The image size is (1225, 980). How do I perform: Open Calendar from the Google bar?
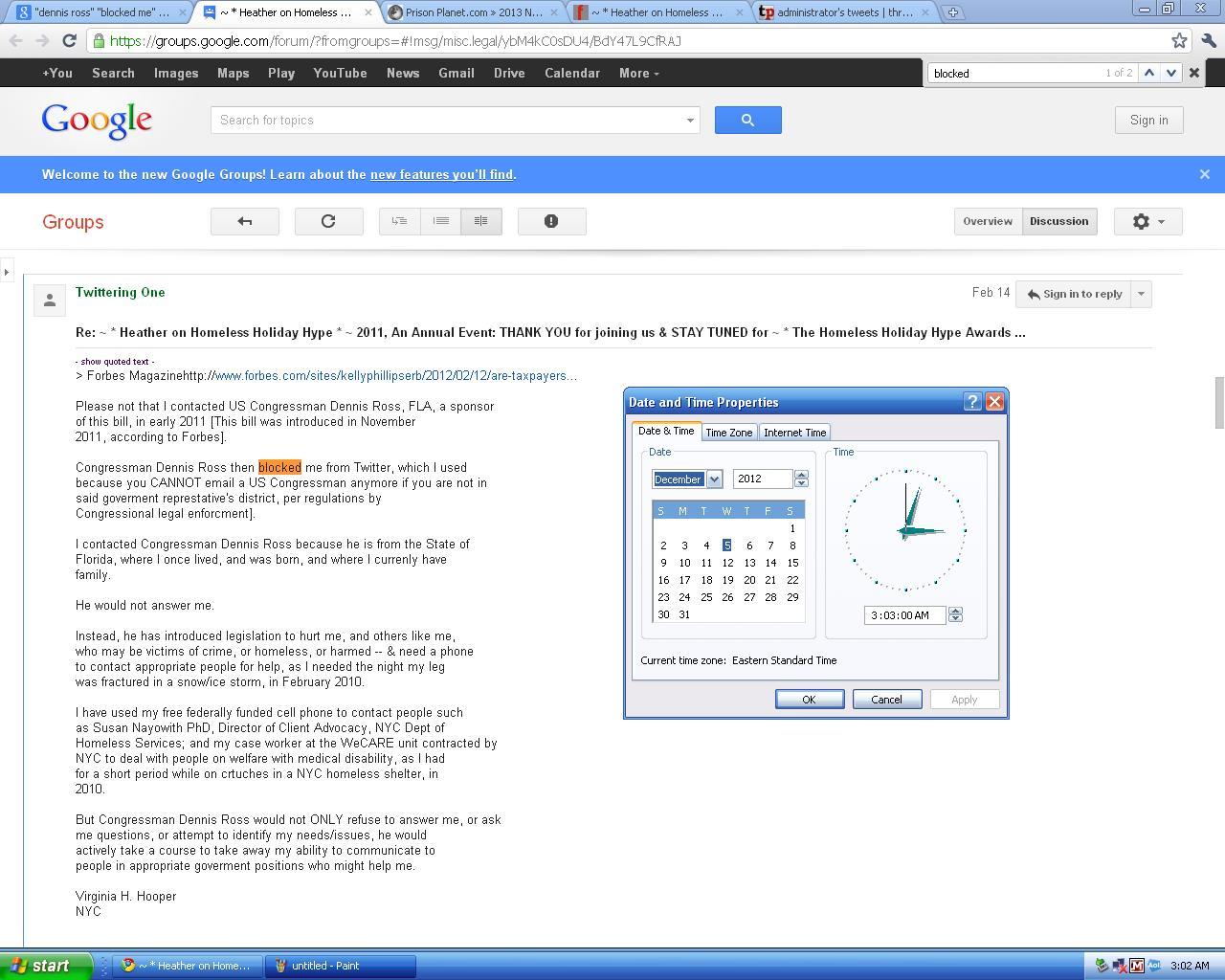[x=572, y=73]
